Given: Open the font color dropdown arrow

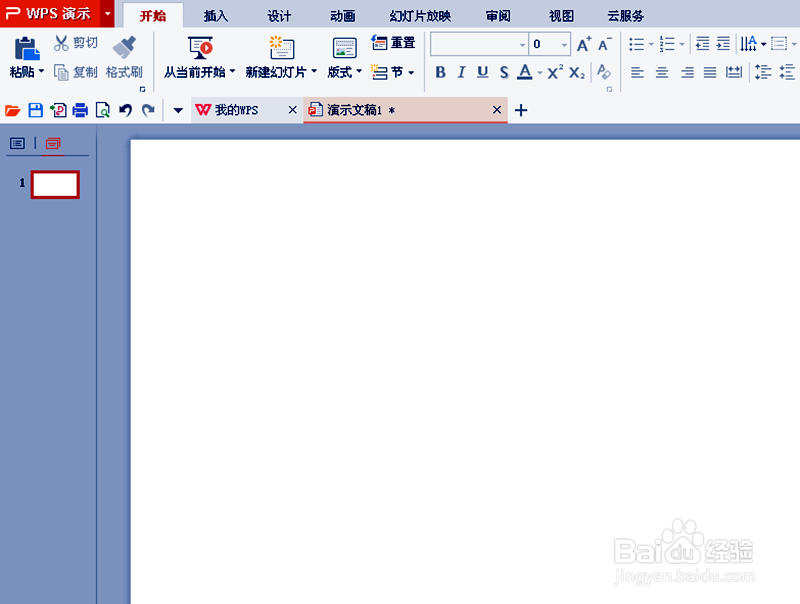Looking at the screenshot, I should click(x=539, y=73).
